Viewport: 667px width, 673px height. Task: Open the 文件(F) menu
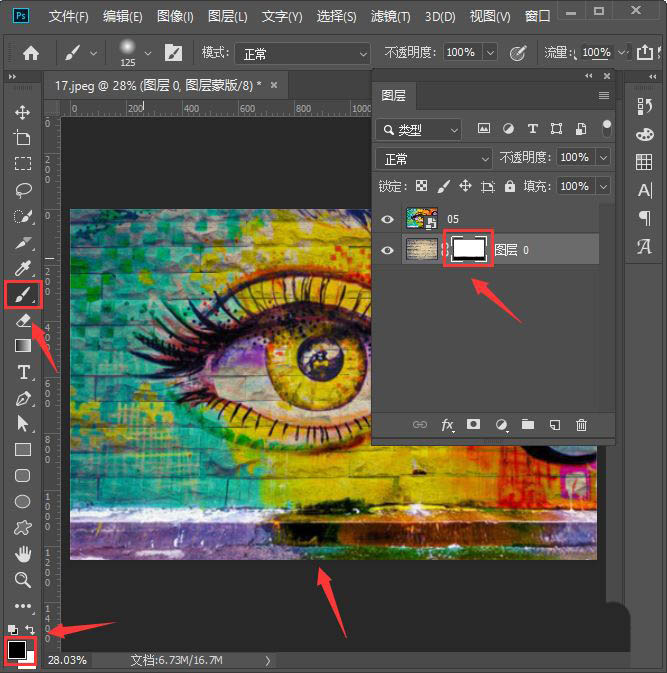68,16
